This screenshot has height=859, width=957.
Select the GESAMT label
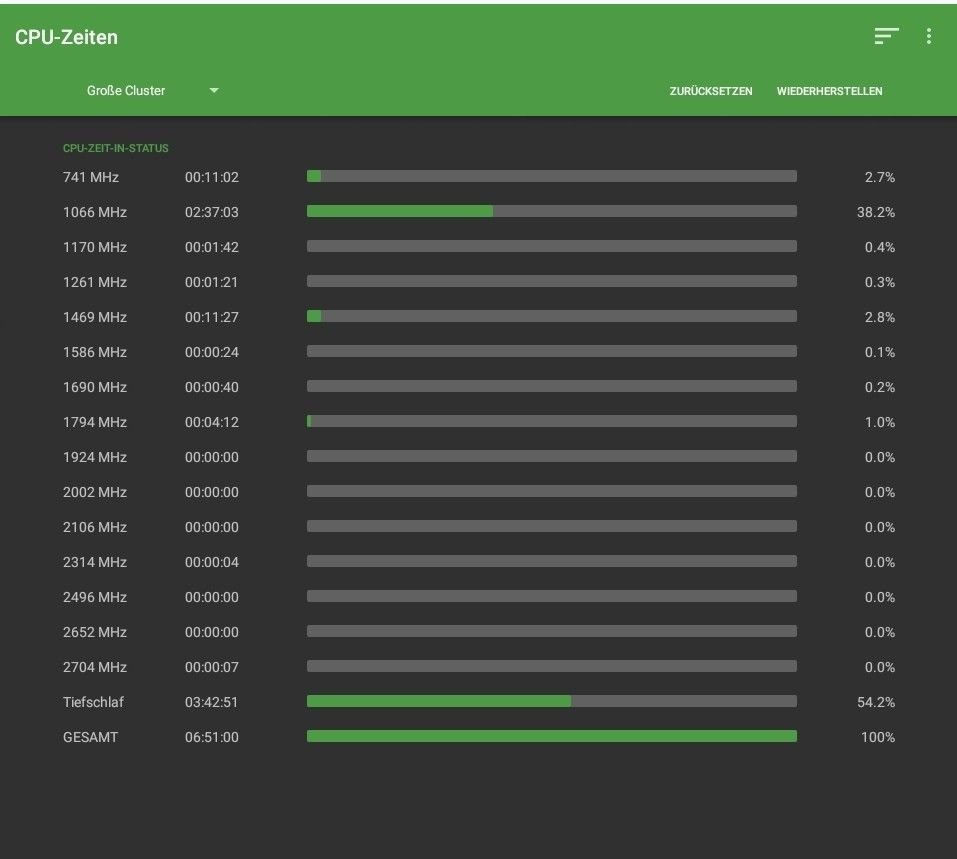click(90, 737)
